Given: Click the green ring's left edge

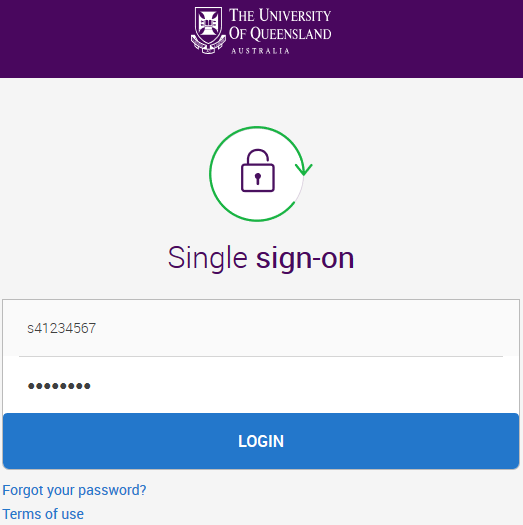Looking at the screenshot, I should point(211,174).
